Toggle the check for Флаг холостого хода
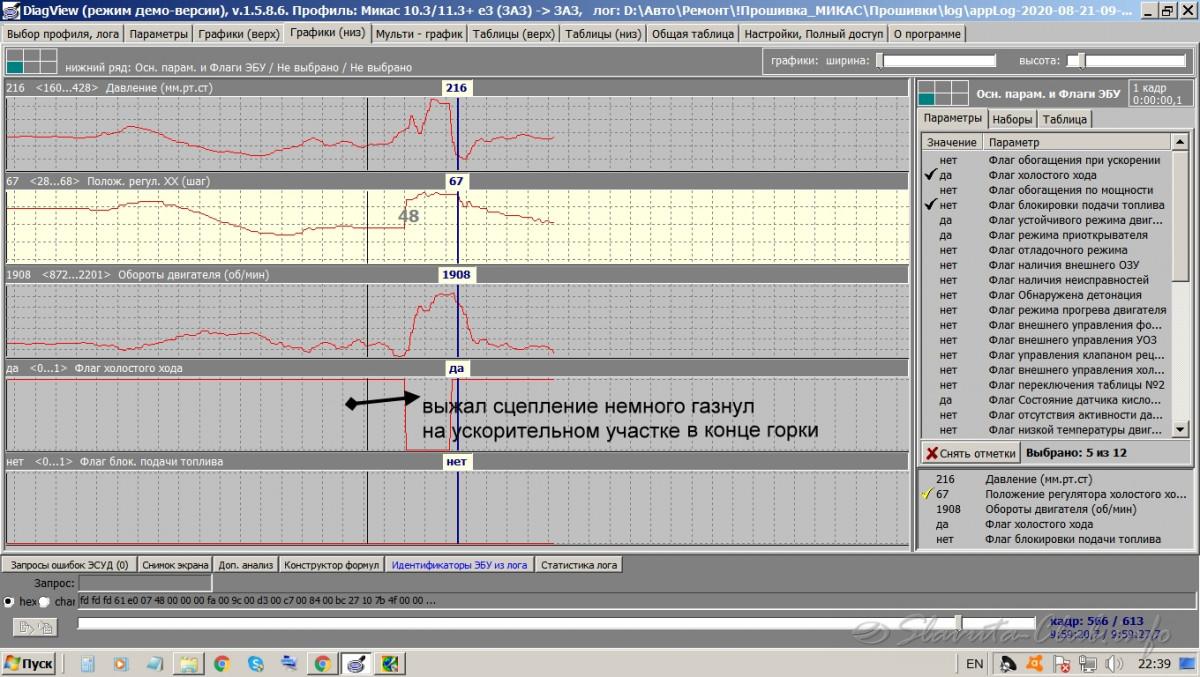 point(931,175)
